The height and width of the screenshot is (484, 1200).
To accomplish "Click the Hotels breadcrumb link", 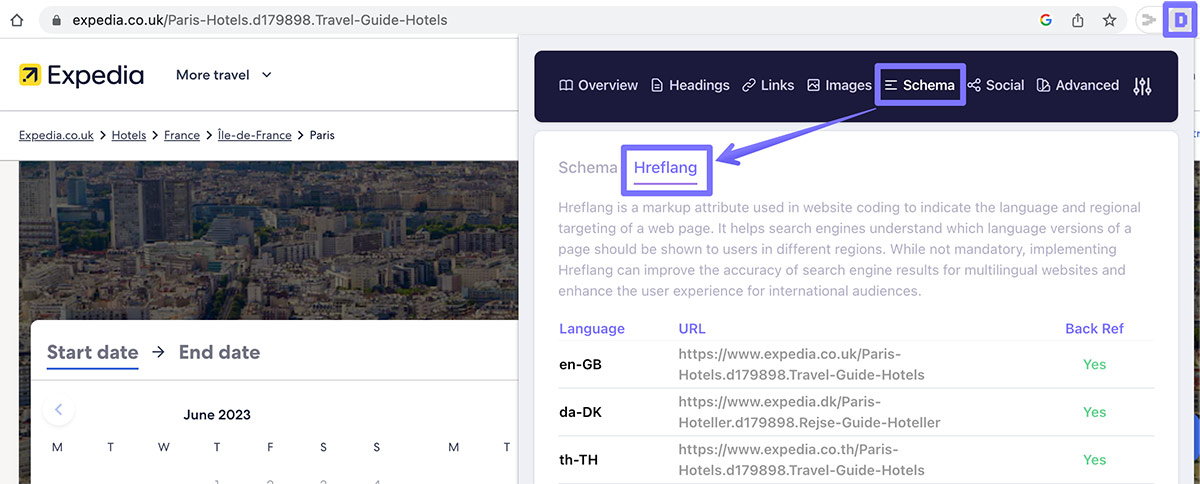I will click(129, 135).
